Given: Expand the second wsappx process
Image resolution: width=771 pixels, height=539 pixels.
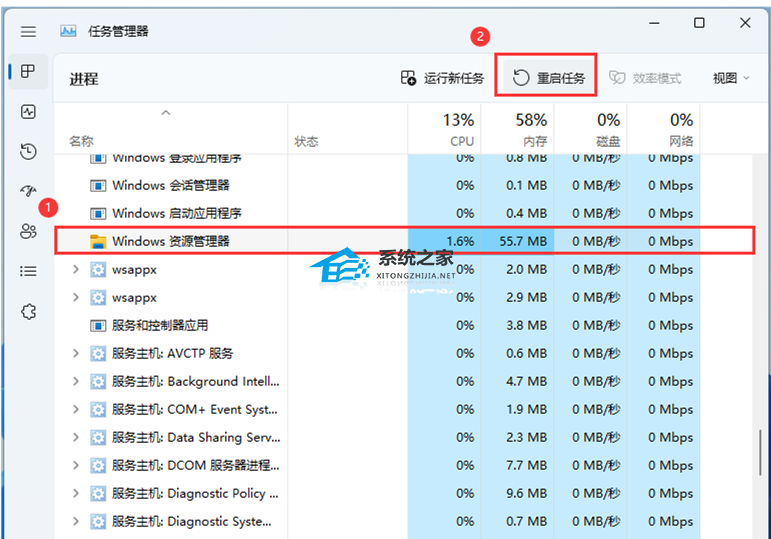Looking at the screenshot, I should click(x=76, y=297).
